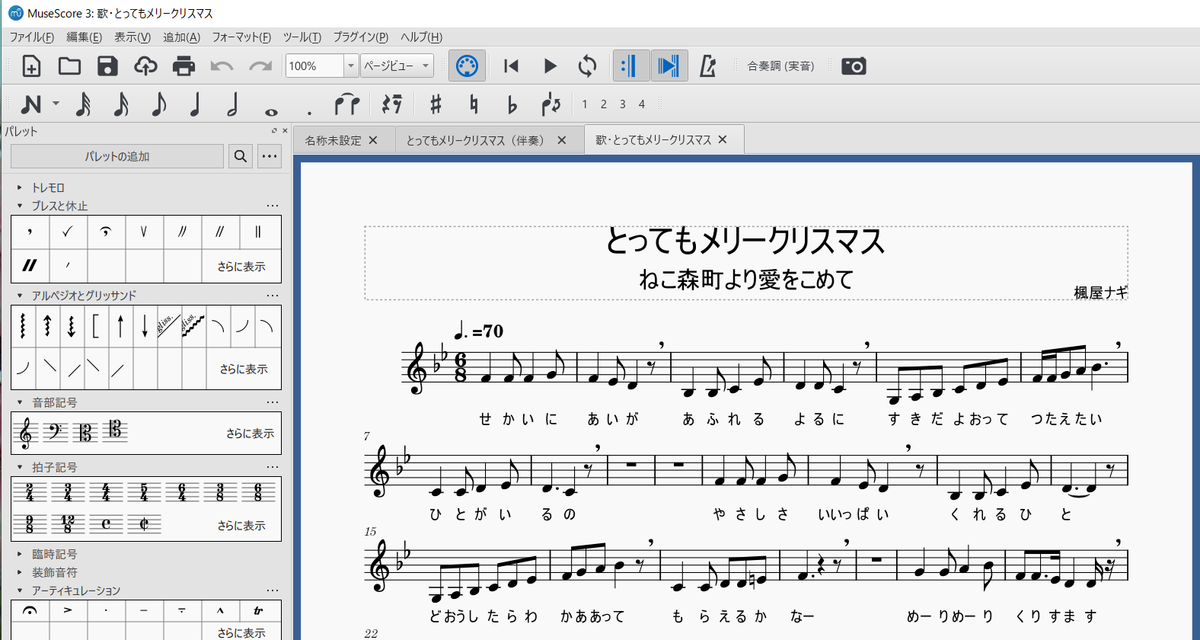The height and width of the screenshot is (640, 1200).
Task: Open note input mode dropdown arrow
Action: 55,104
